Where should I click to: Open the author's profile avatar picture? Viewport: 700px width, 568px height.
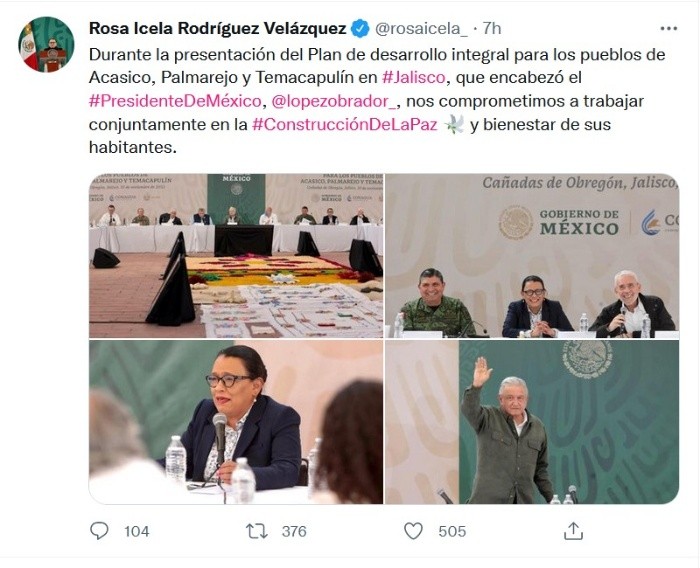(46, 44)
